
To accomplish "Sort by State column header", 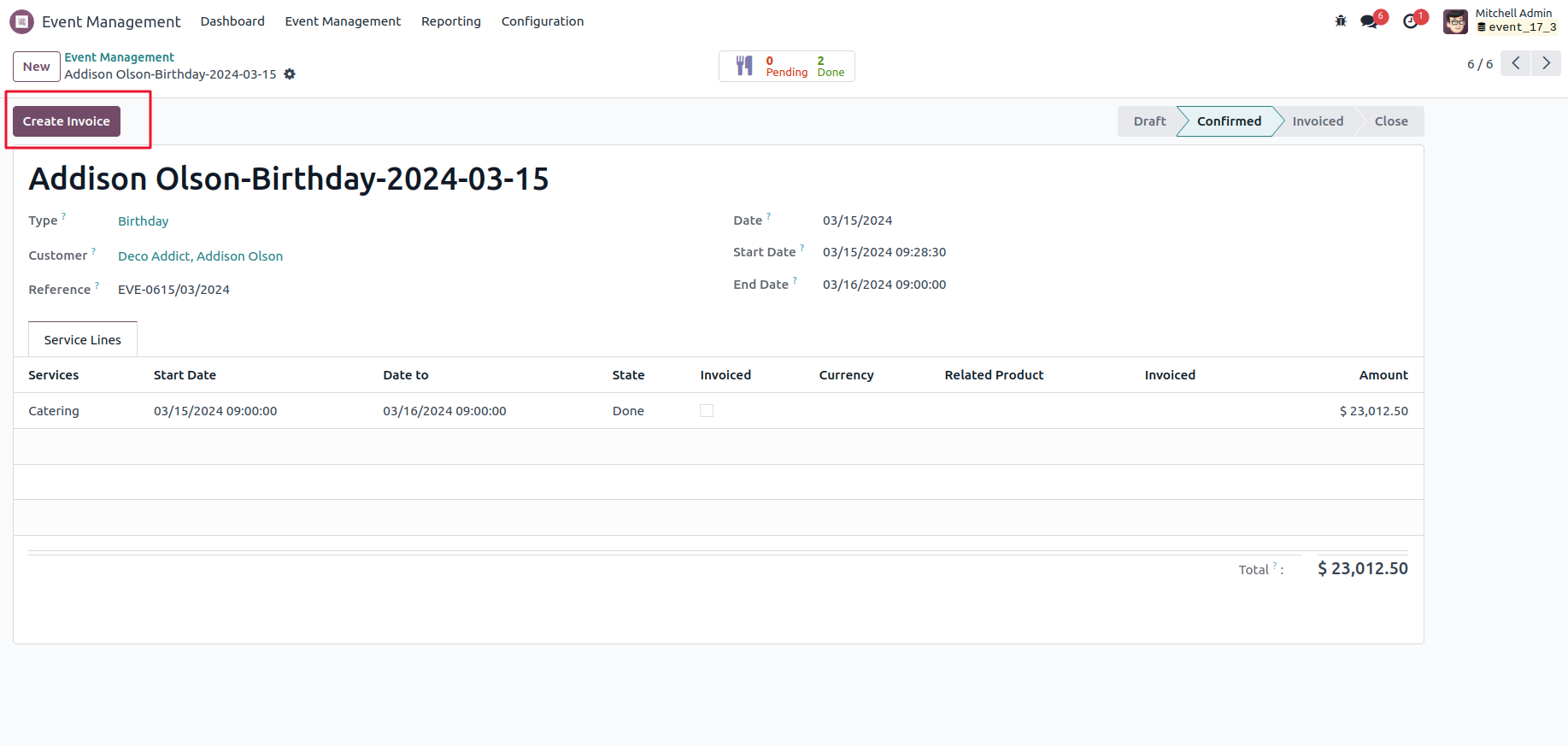I will click(628, 375).
